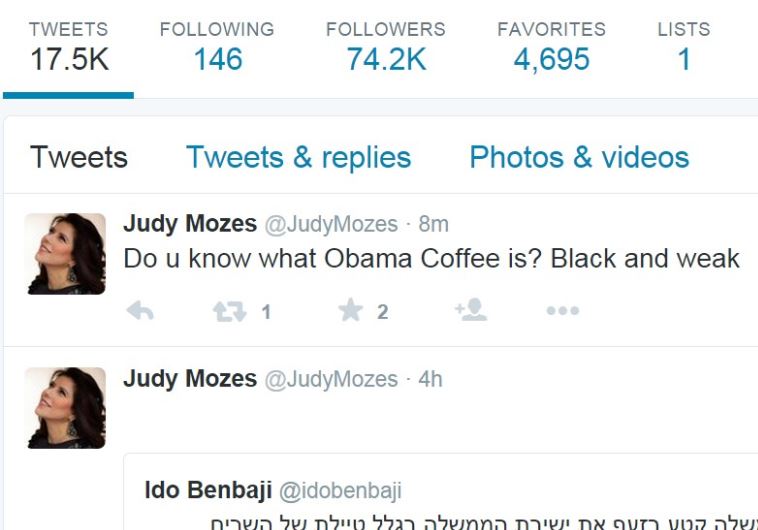
Task: Open Judy Mozes name link in first tweet
Action: pos(189,224)
